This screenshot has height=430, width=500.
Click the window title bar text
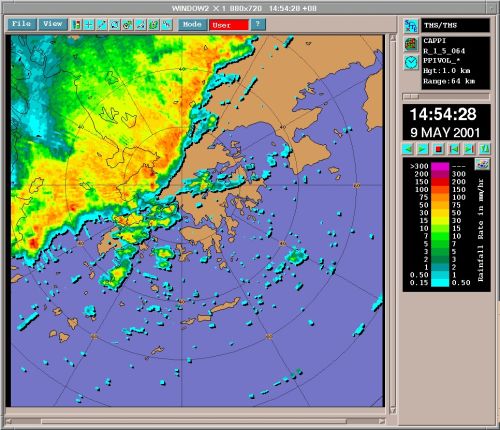(x=244, y=8)
